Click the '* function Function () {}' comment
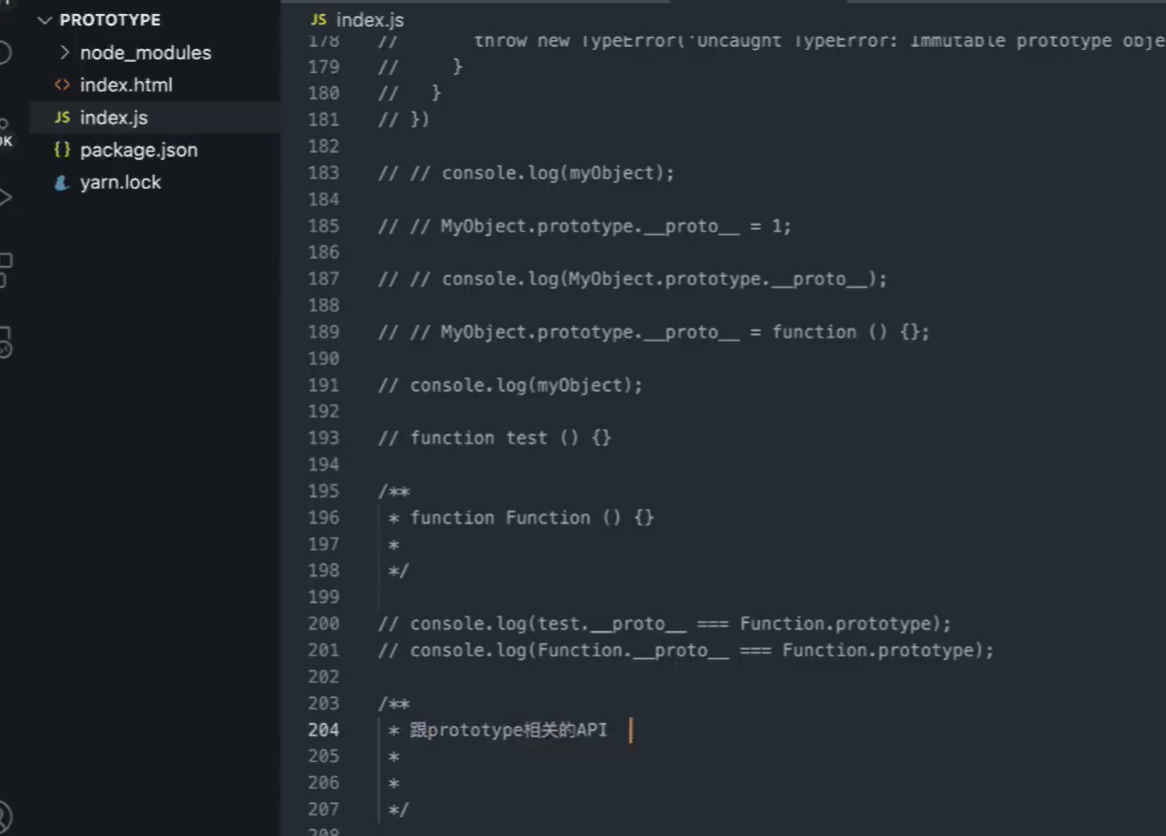The height and width of the screenshot is (836, 1166). tap(521, 518)
